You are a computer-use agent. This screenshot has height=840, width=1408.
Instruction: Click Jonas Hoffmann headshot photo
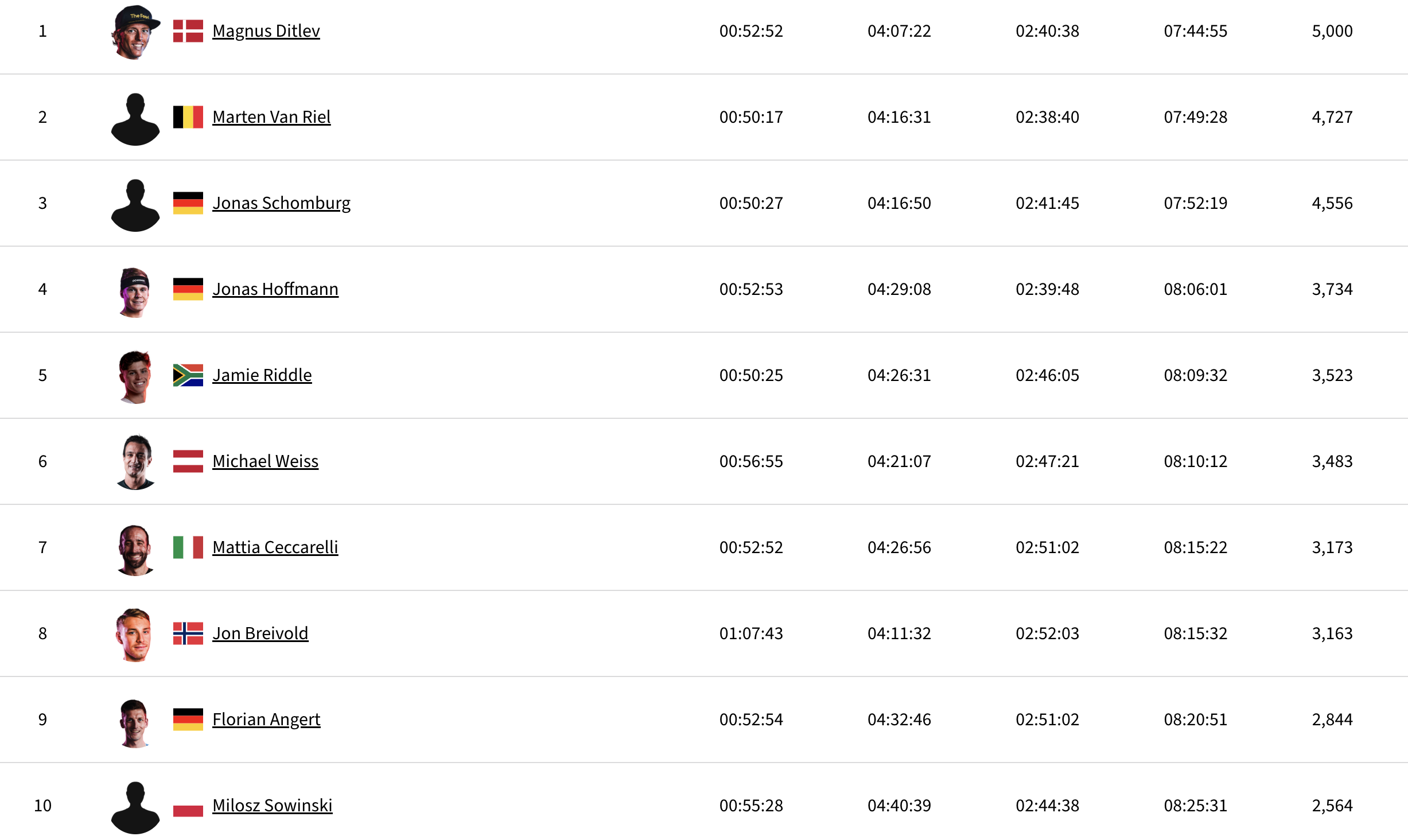point(135,292)
